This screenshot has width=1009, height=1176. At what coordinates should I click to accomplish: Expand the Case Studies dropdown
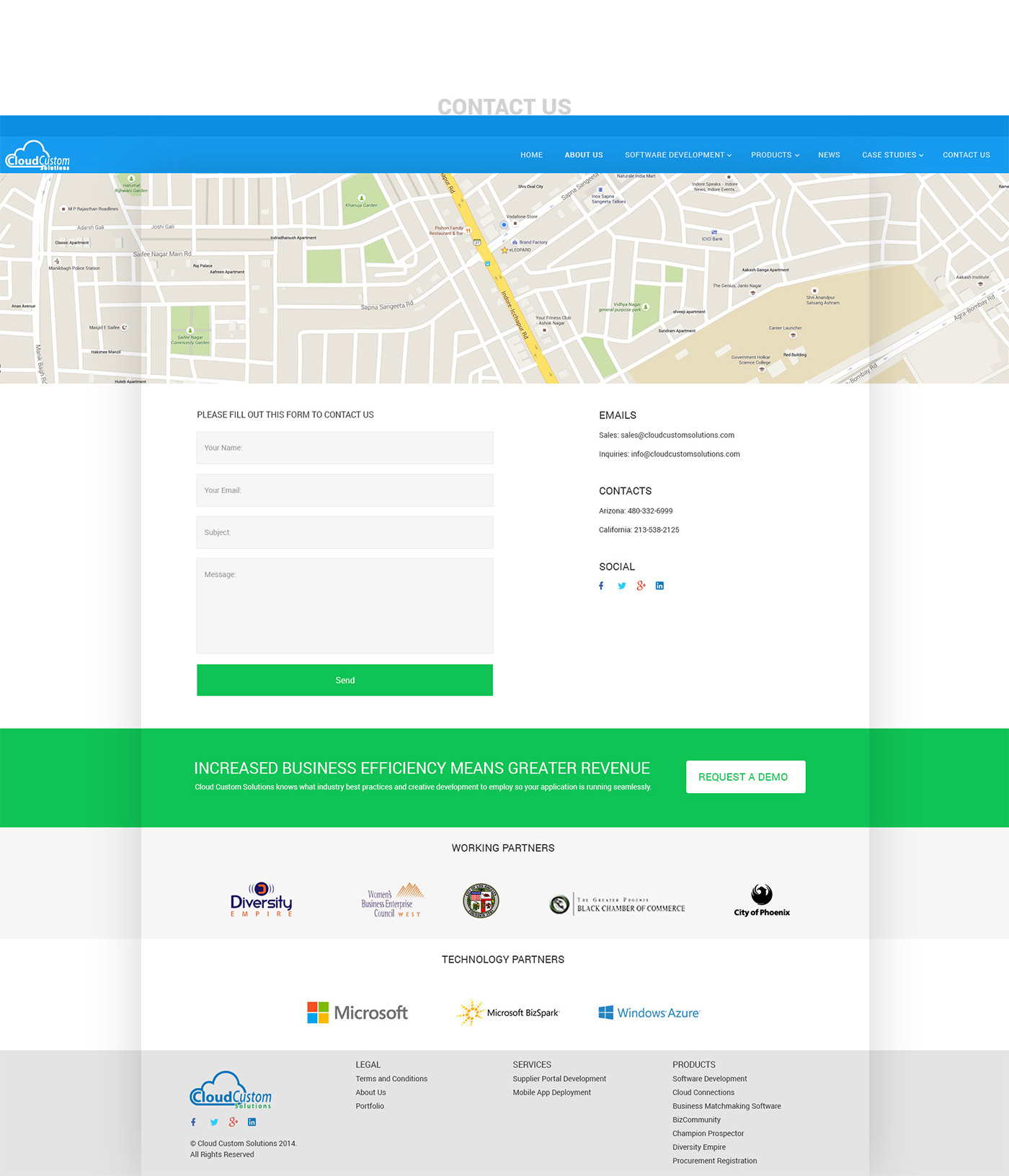click(x=892, y=155)
